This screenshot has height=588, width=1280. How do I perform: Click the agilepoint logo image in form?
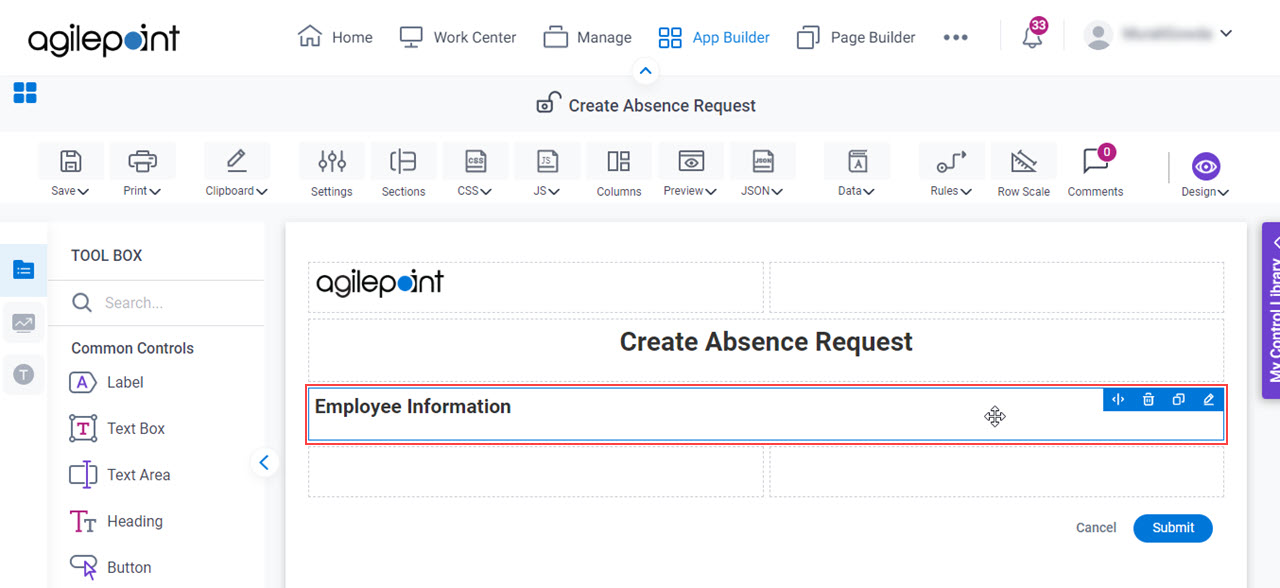click(x=380, y=283)
